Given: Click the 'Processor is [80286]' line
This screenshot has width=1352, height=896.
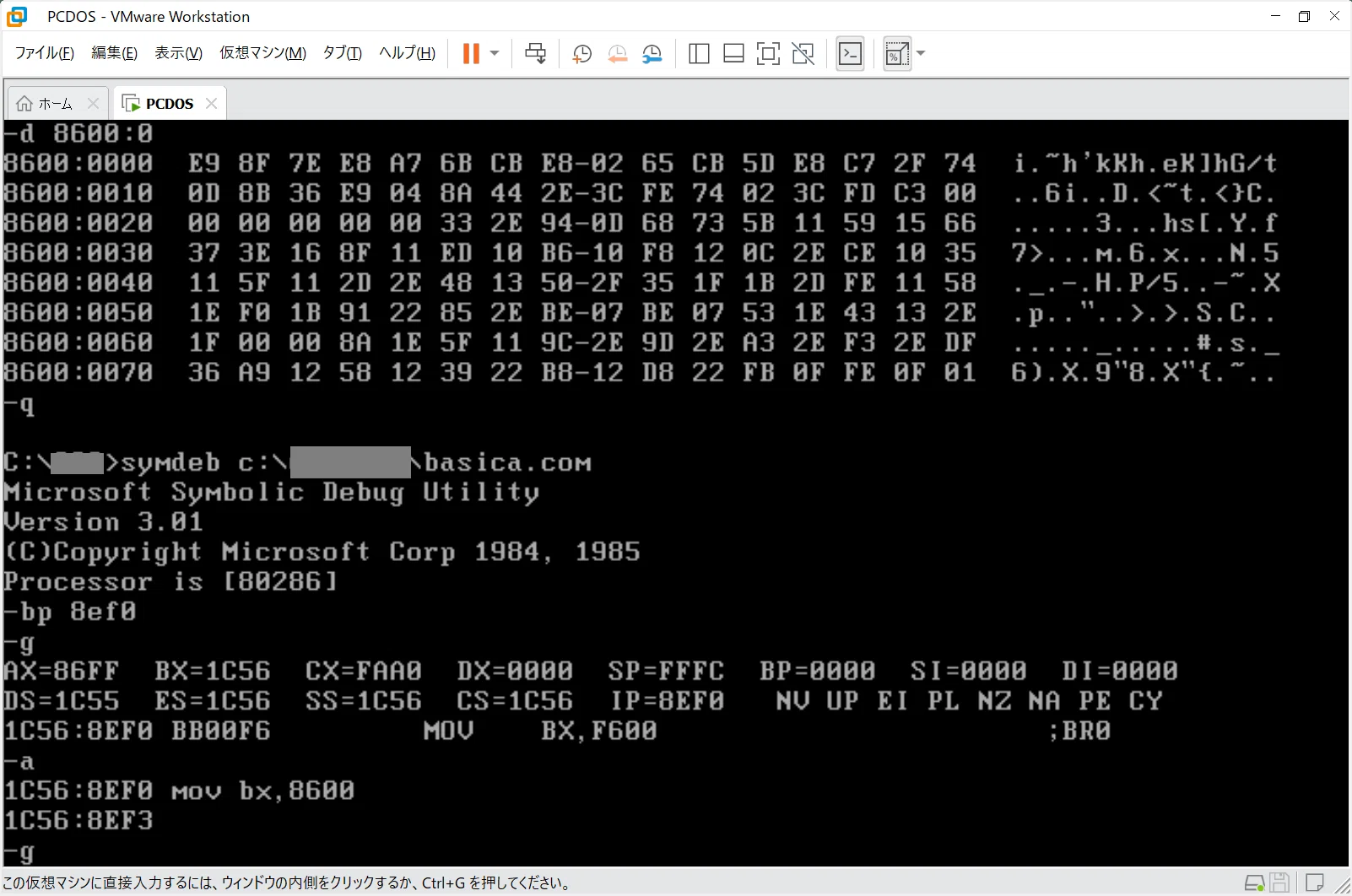Looking at the screenshot, I should pos(170,581).
